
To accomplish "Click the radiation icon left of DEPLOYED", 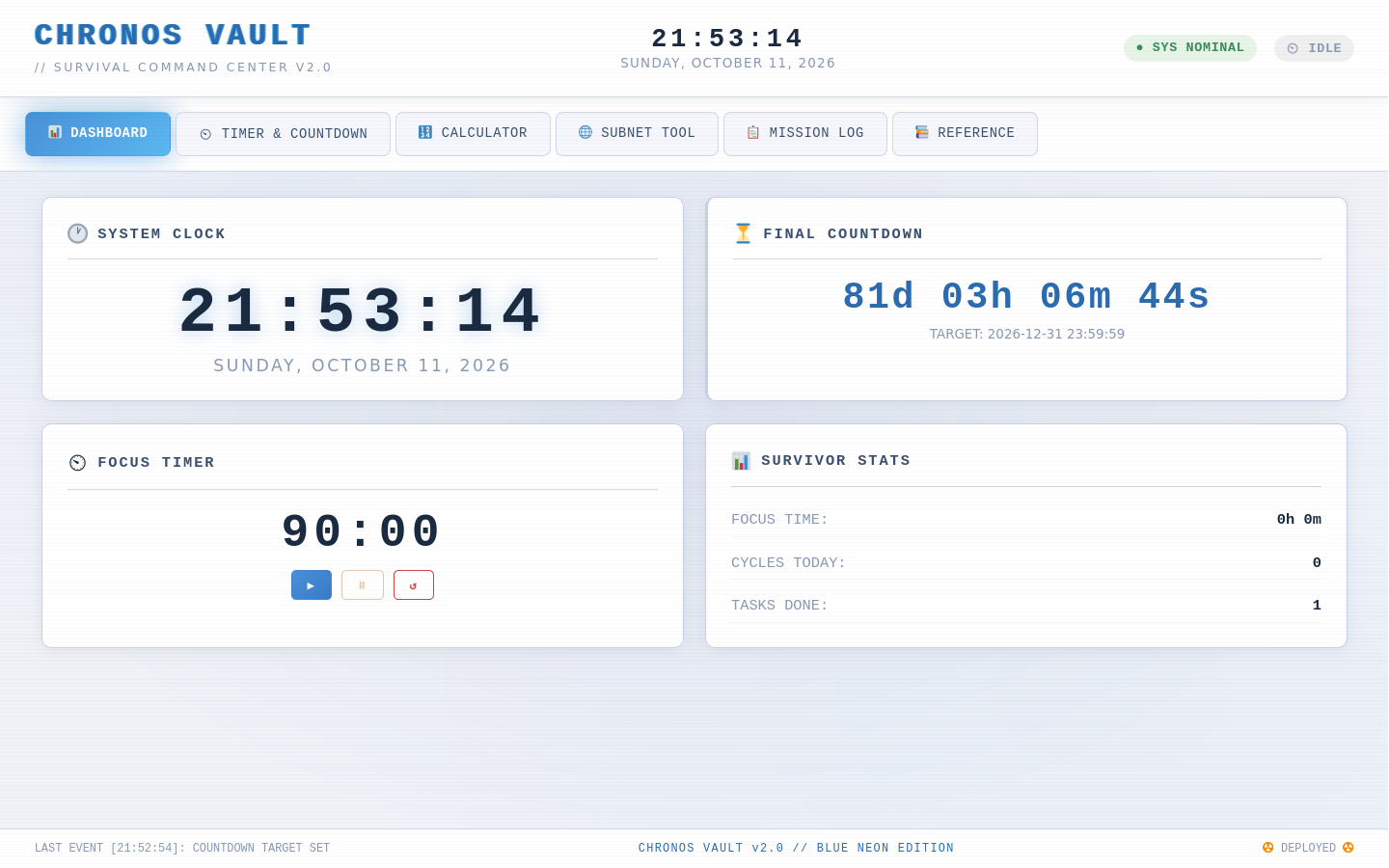I will tap(1267, 848).
